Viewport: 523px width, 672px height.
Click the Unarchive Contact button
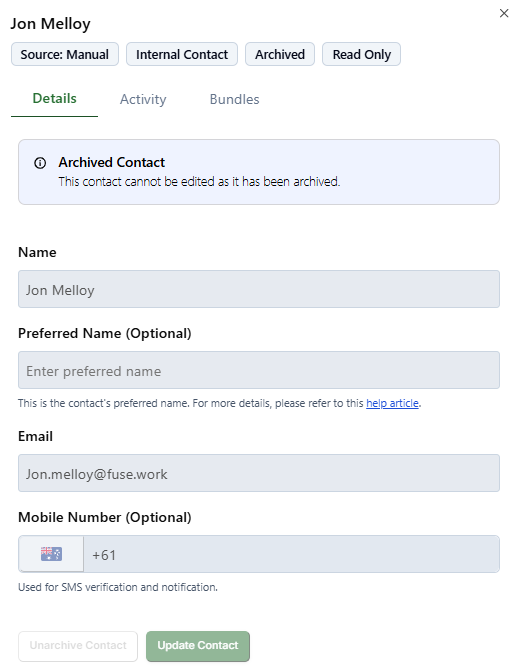pyautogui.click(x=78, y=645)
